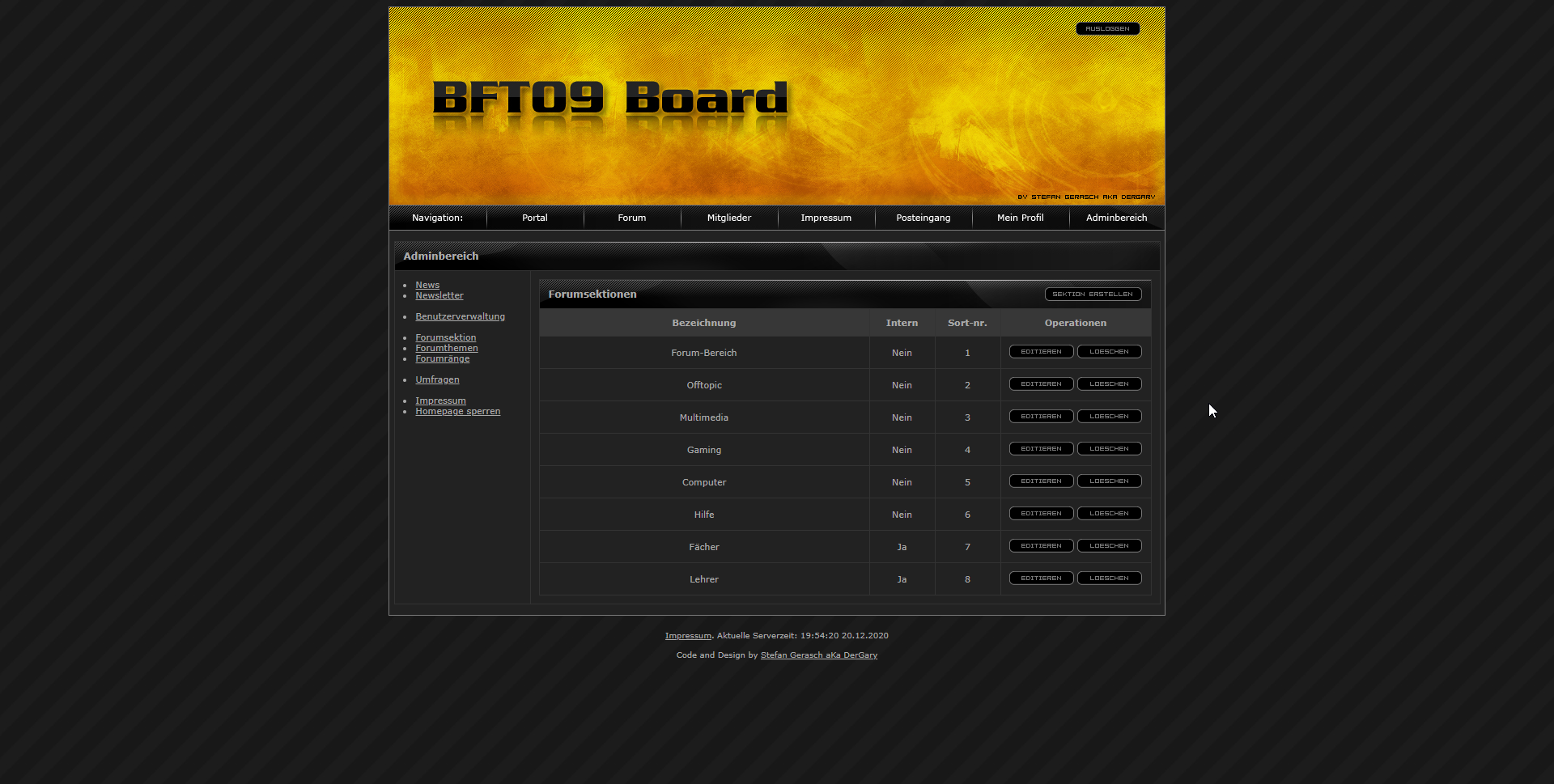Edit the Multimedia section
Screen dimensions: 1554x784
pos(1041,417)
